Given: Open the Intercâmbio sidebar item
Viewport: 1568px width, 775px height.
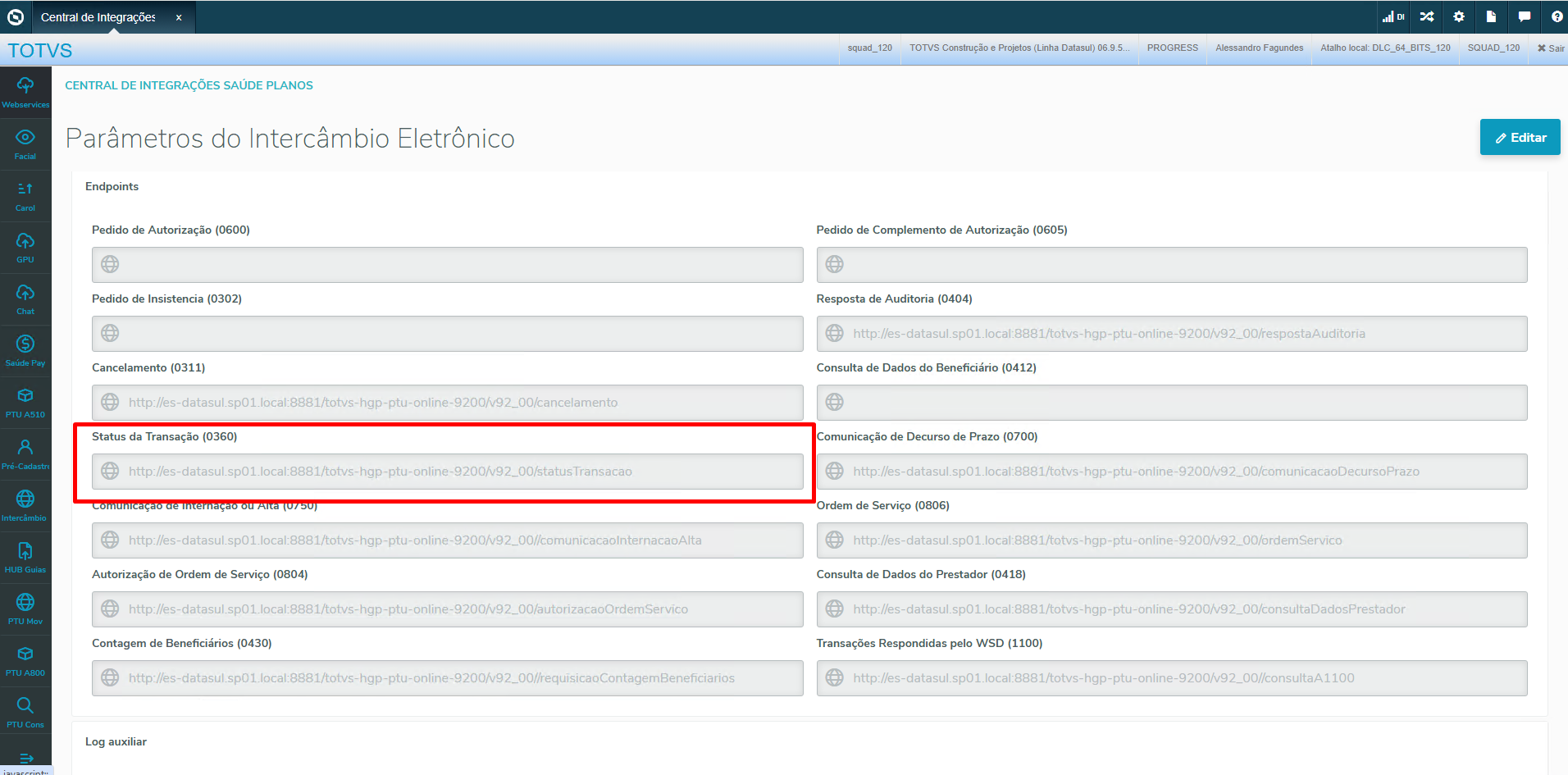Looking at the screenshot, I should [x=25, y=506].
